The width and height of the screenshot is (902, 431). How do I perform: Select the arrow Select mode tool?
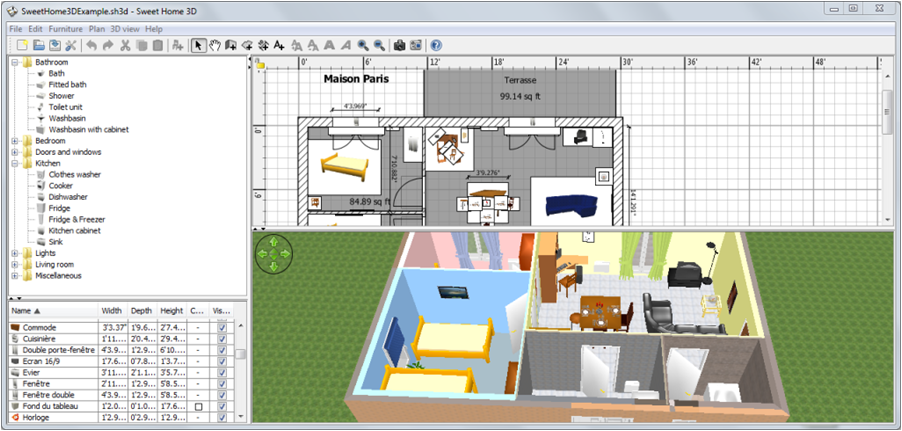click(198, 45)
